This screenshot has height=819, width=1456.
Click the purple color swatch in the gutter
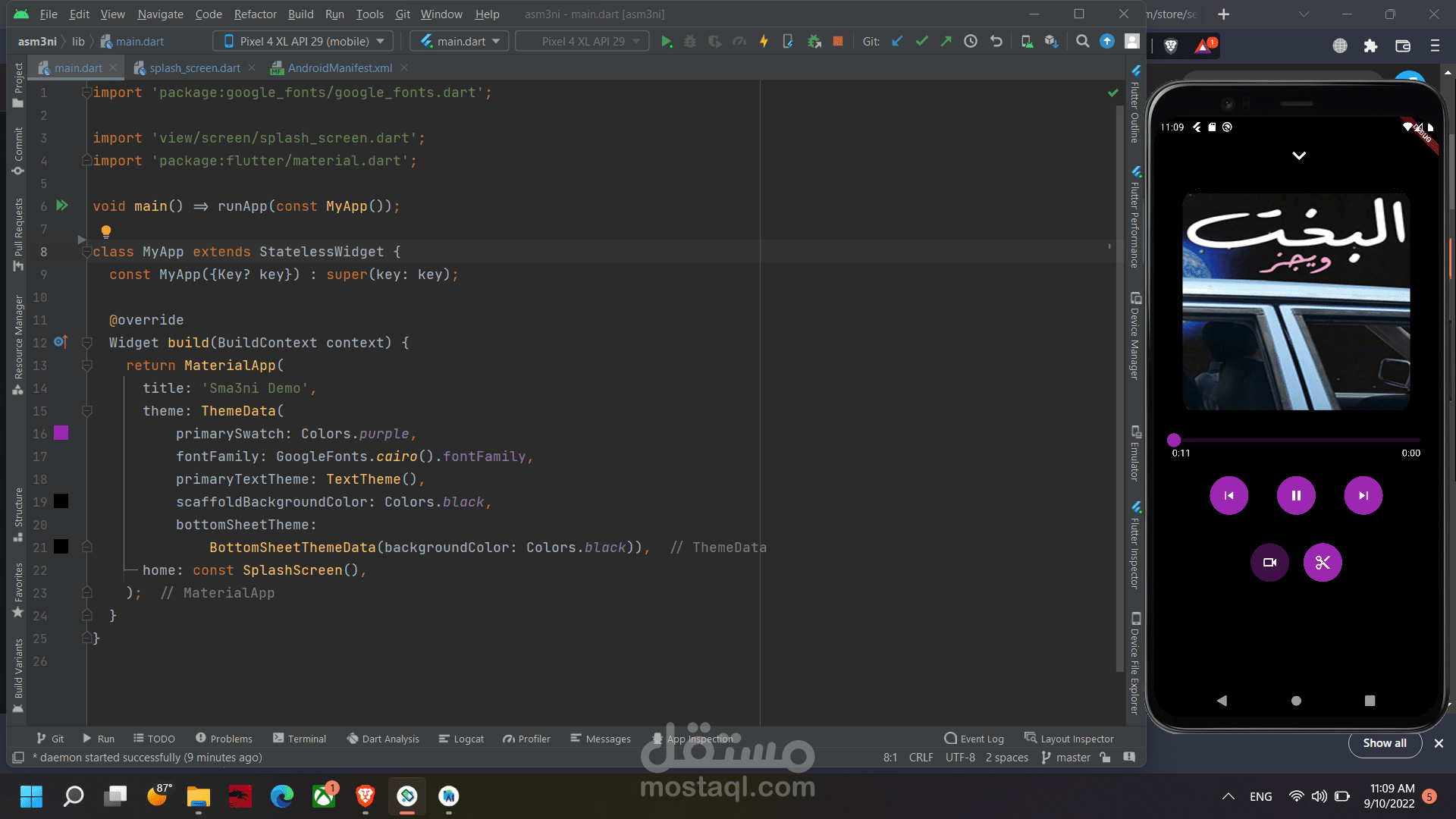click(61, 433)
